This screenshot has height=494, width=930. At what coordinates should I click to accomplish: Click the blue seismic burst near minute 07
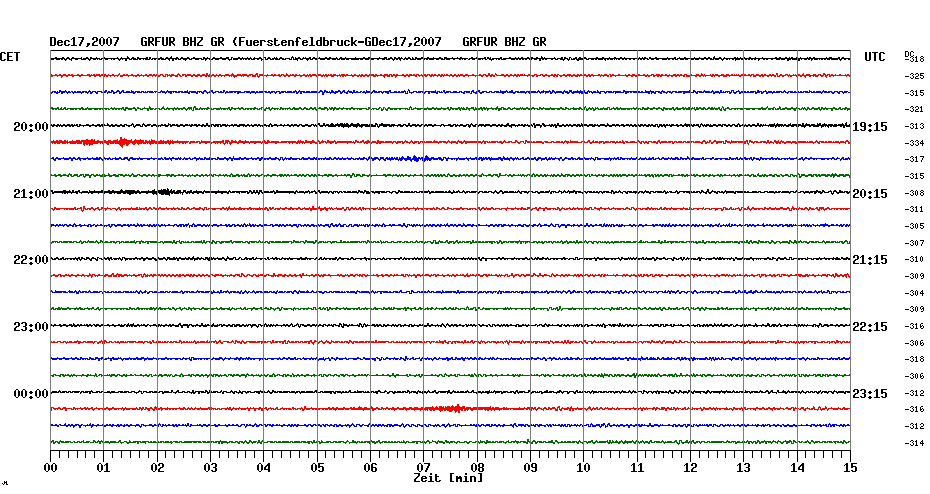[x=415, y=158]
